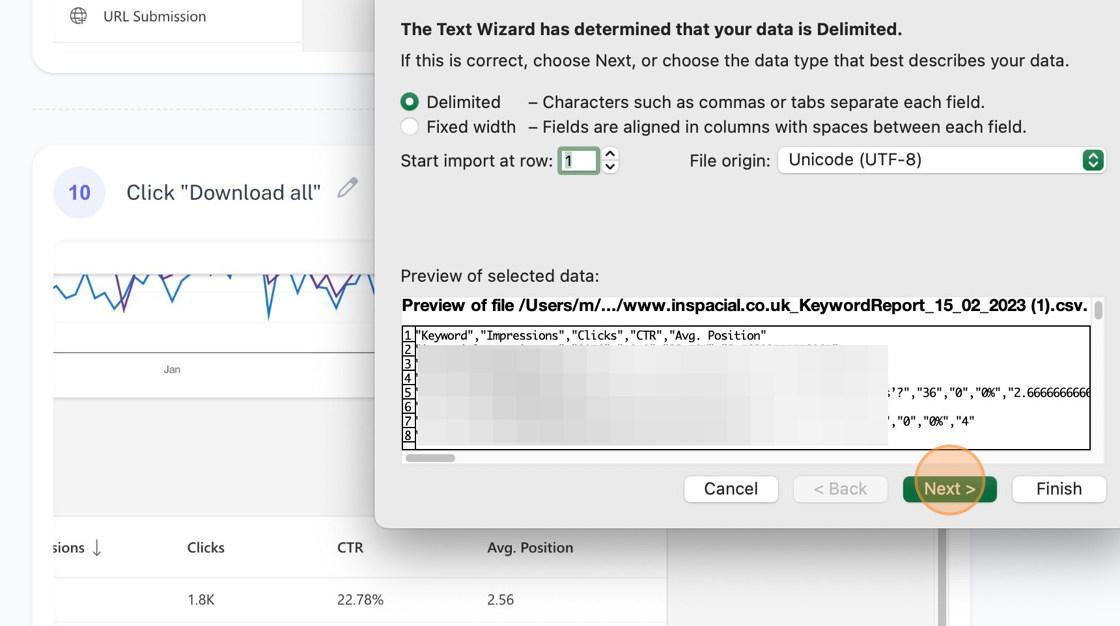Click the sort arrow next to Impressions column
Screen dimensions: 1120x626
[x=97, y=548]
